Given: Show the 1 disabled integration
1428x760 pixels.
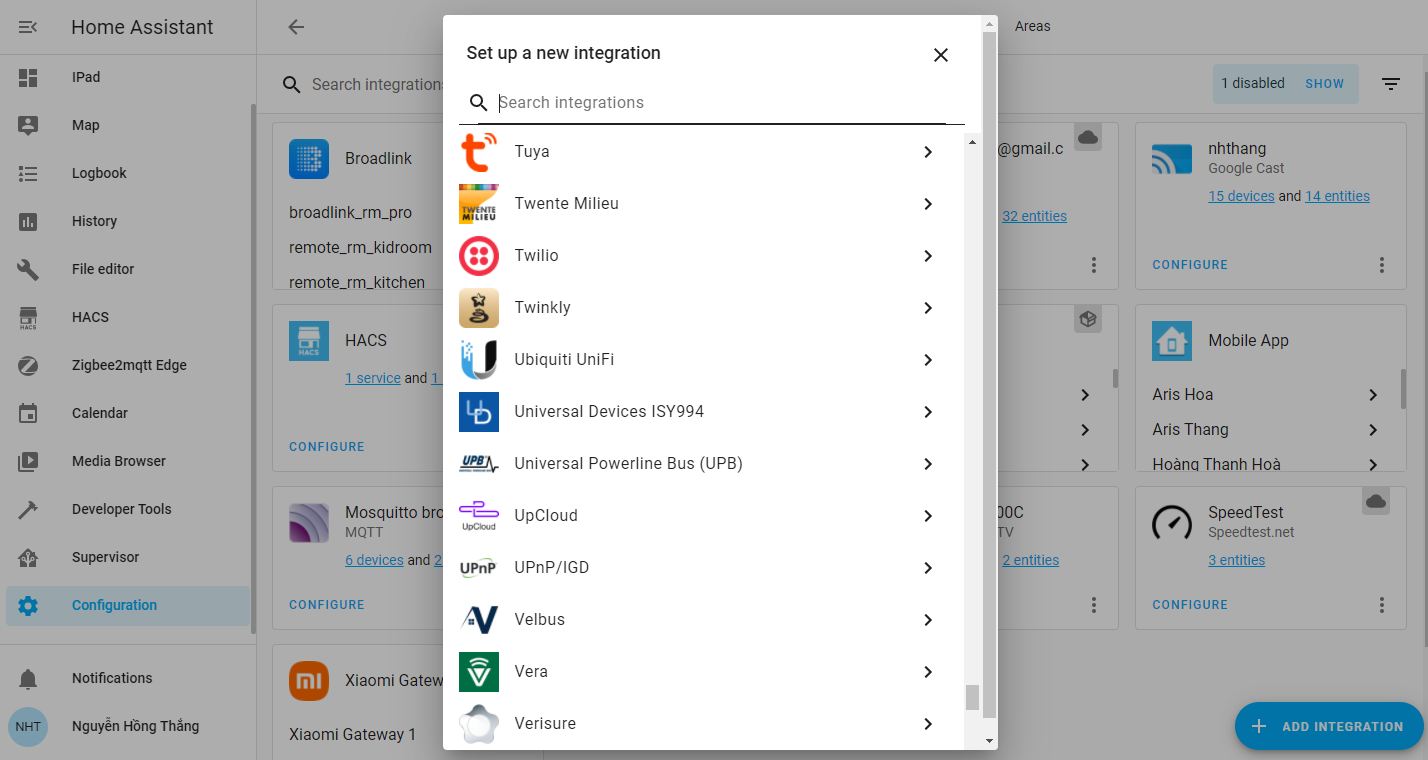Looking at the screenshot, I should [1324, 84].
